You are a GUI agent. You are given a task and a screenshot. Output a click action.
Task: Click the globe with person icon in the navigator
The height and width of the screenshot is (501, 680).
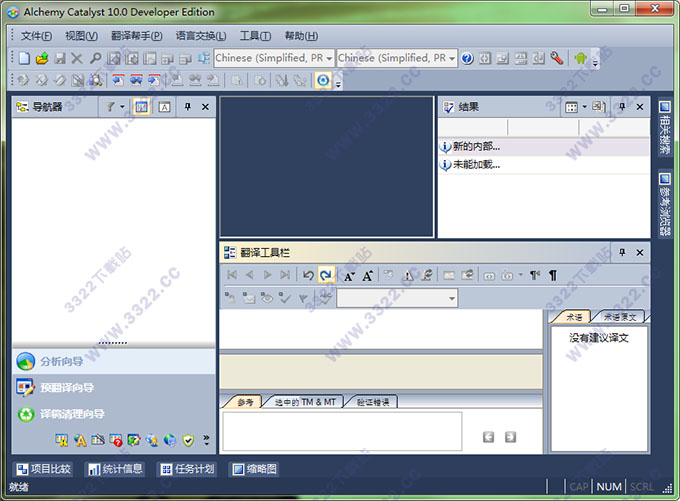click(152, 440)
